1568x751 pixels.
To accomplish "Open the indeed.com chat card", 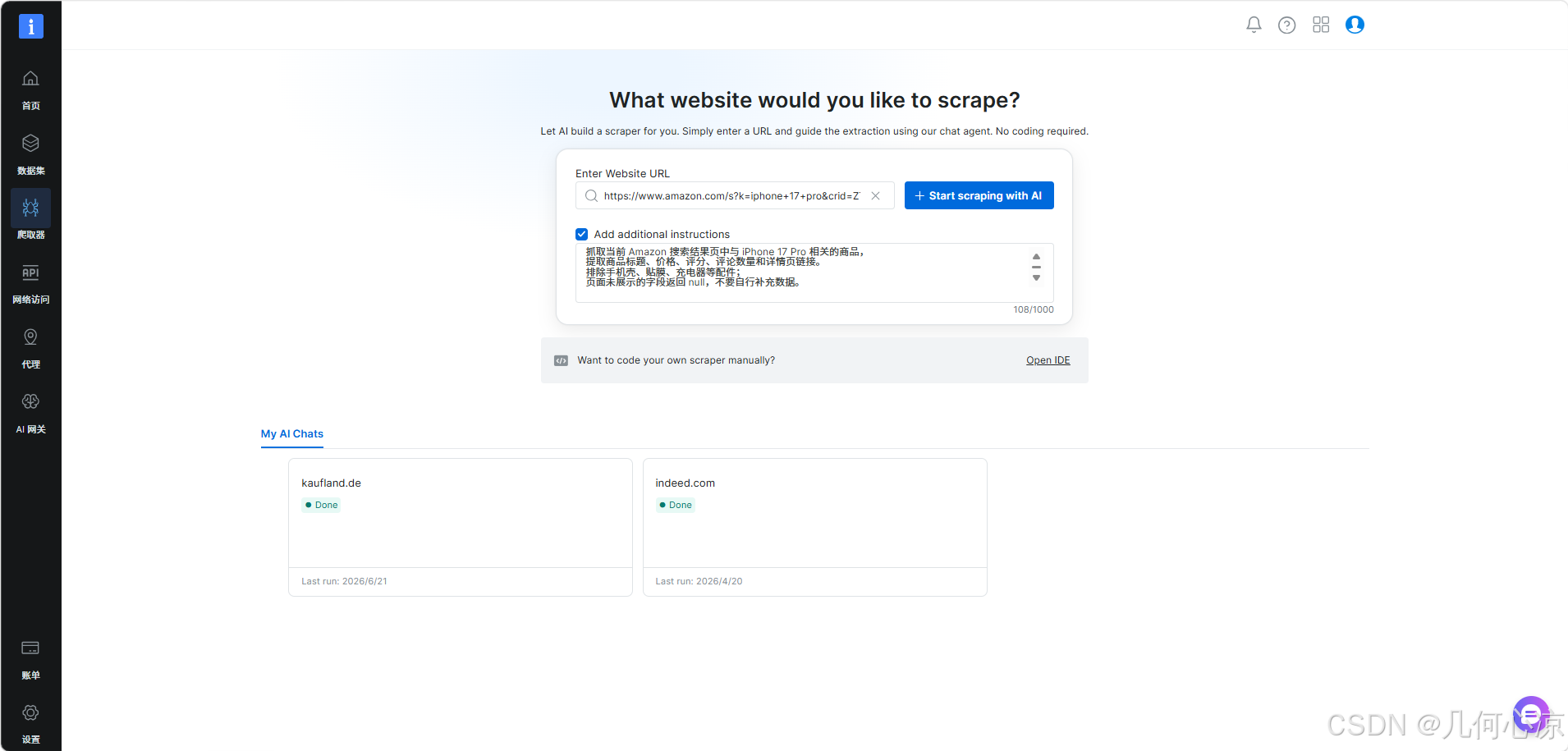I will (815, 527).
